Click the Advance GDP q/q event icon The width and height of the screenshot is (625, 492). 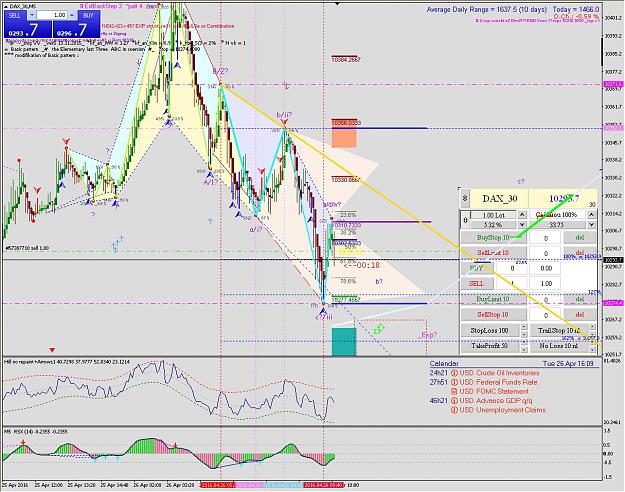coord(454,401)
